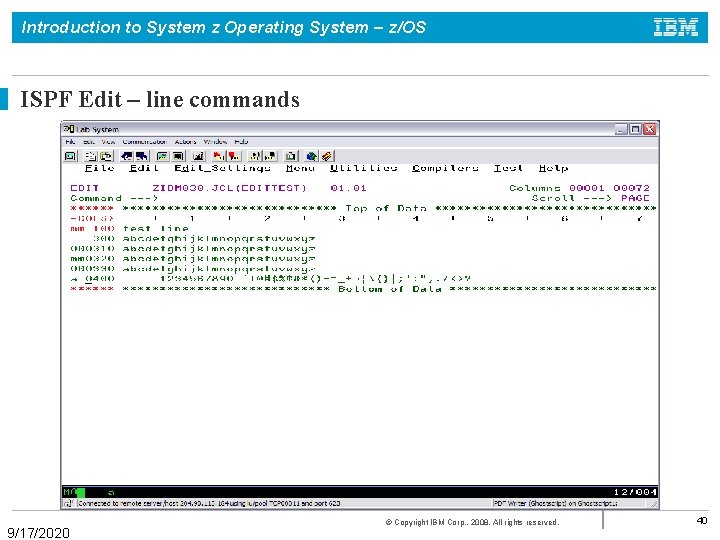Click the 'Connected to remote server' status text
This screenshot has height=540, width=720.
(209, 503)
